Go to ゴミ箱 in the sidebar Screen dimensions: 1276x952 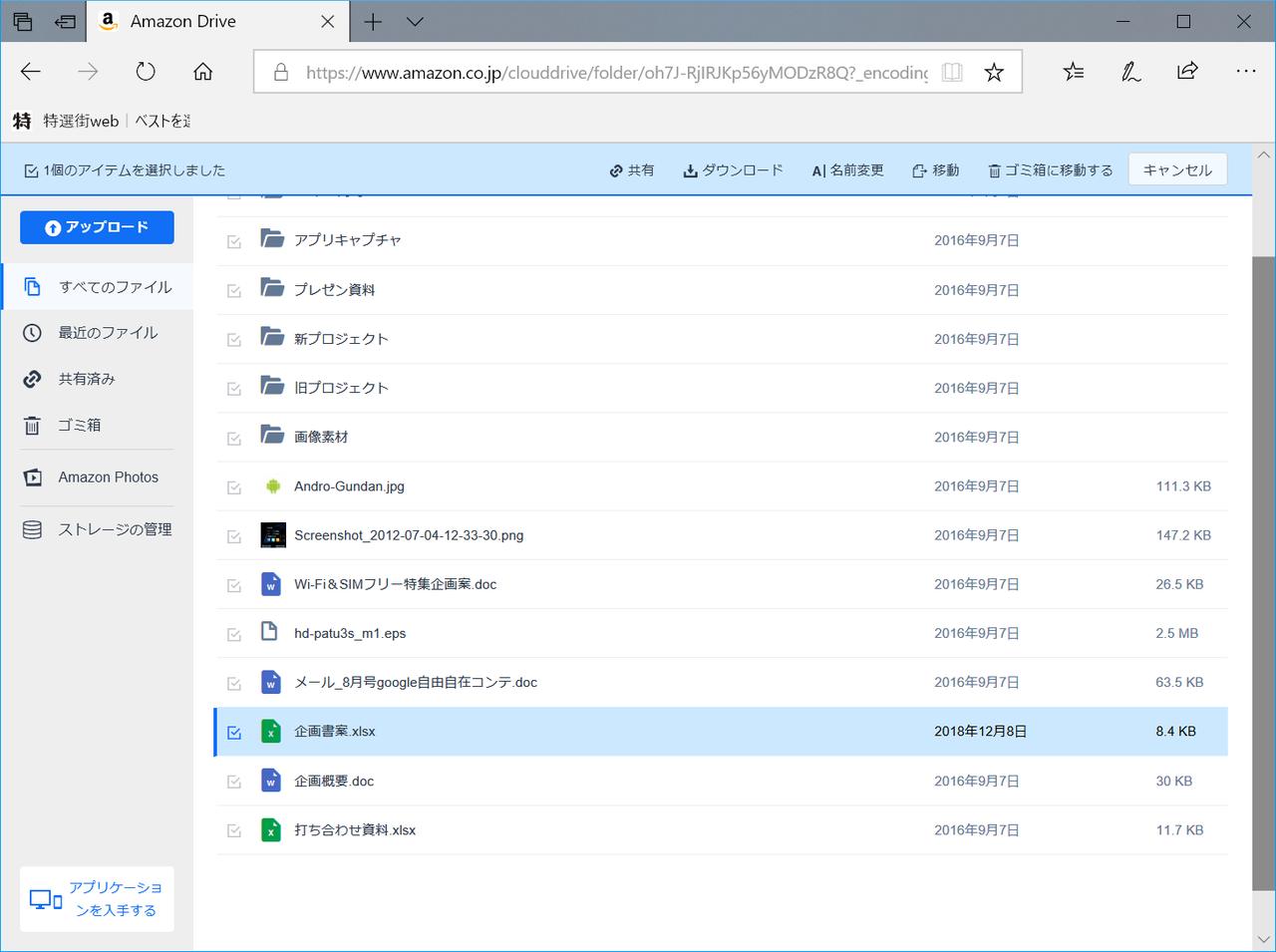tap(80, 425)
